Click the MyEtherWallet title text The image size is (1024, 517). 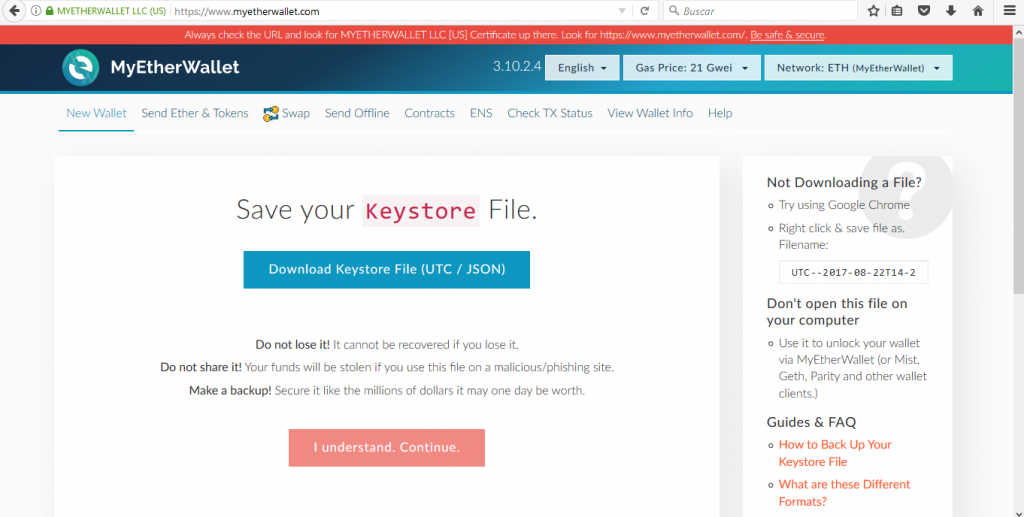pyautogui.click(x=175, y=67)
